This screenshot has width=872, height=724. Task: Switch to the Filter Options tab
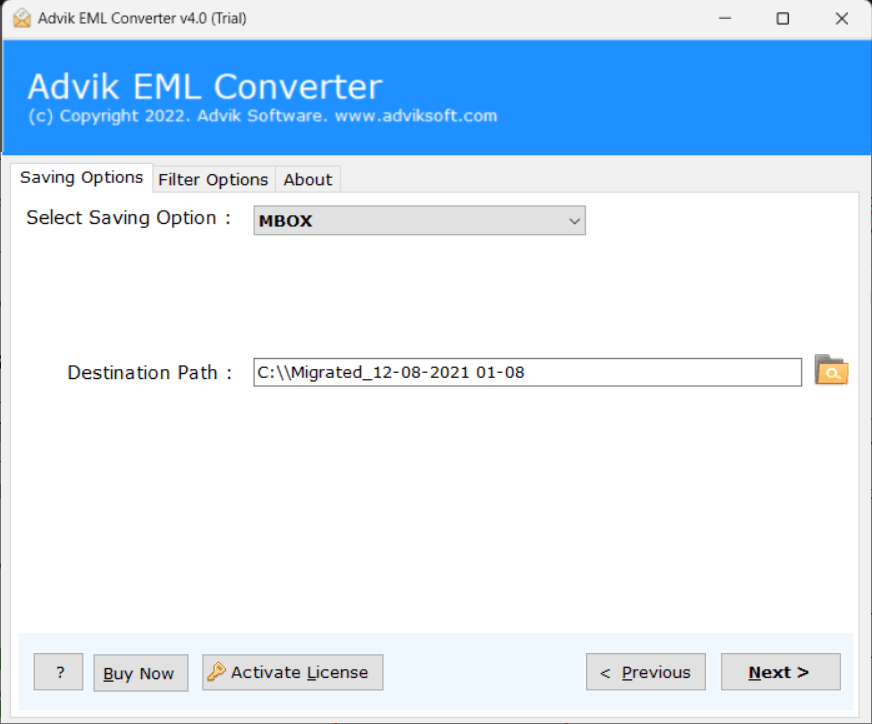pos(214,180)
